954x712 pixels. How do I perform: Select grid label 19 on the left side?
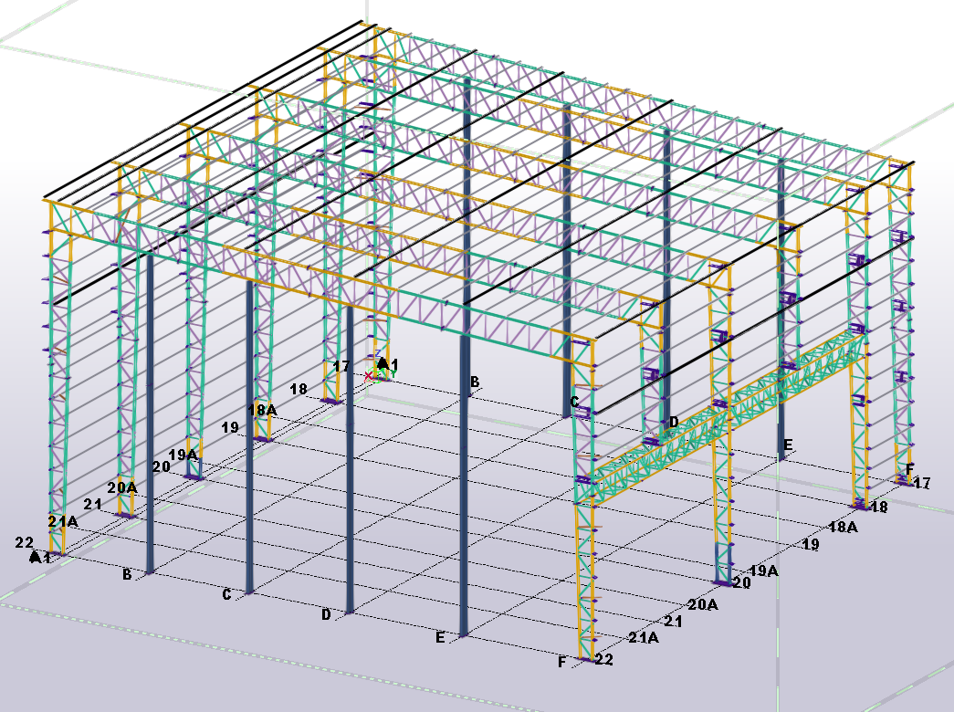(x=230, y=427)
